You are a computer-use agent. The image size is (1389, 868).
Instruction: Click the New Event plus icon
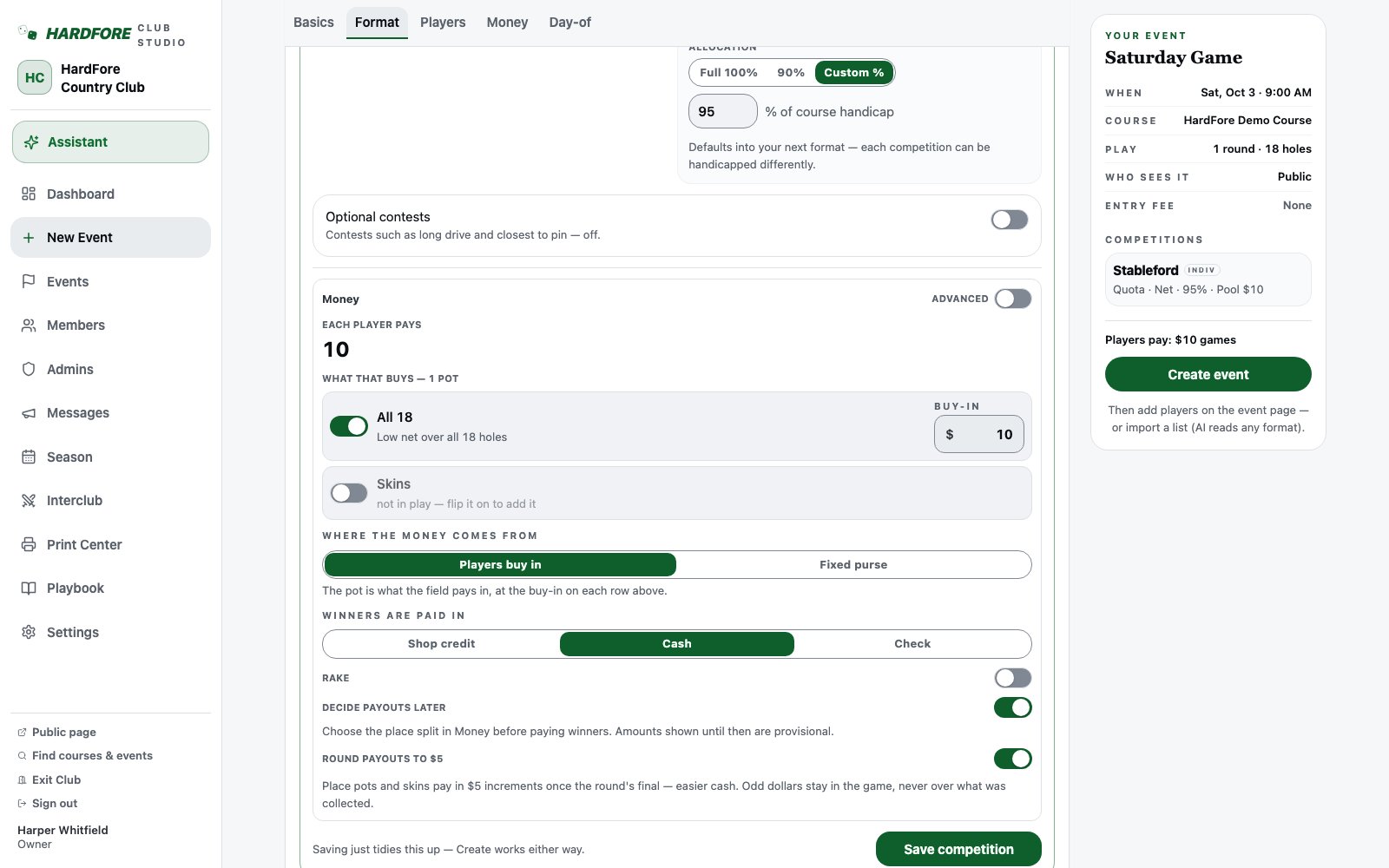pyautogui.click(x=29, y=238)
